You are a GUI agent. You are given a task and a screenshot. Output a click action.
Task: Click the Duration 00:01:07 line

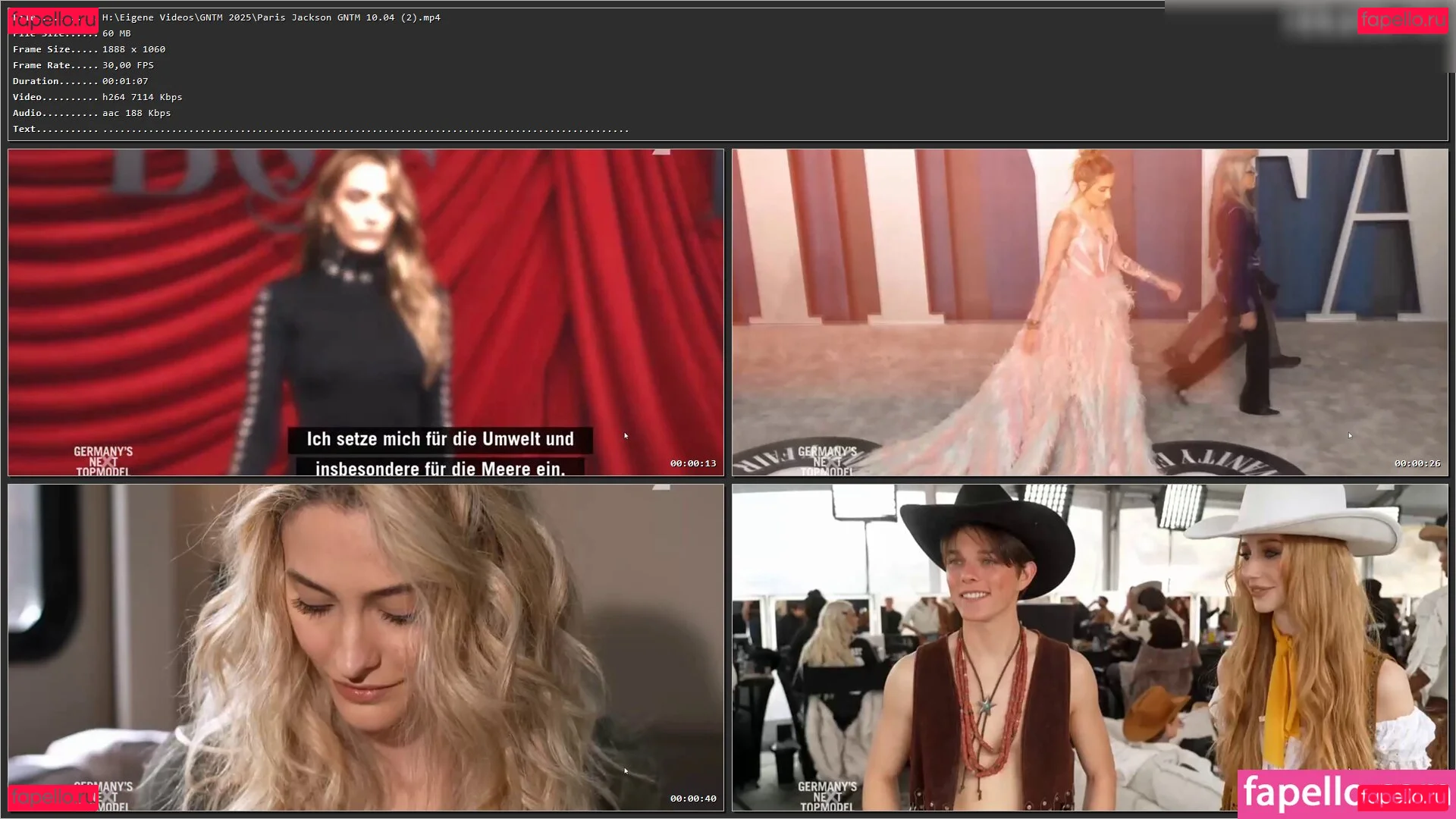[80, 81]
